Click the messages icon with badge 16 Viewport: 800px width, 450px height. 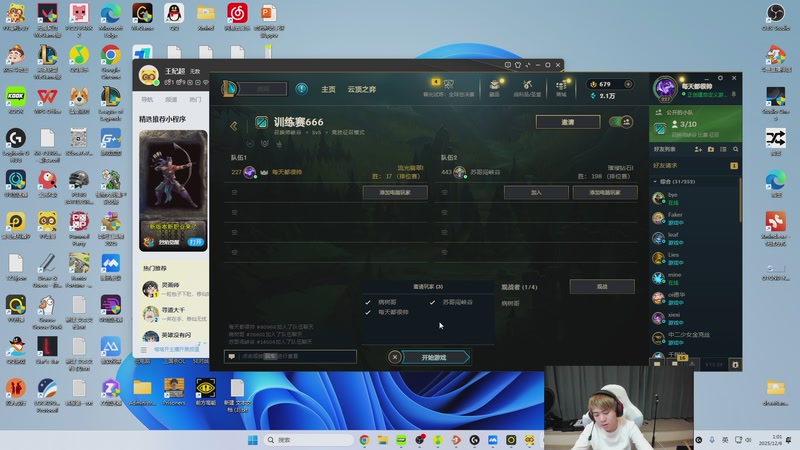pyautogui.click(x=675, y=363)
